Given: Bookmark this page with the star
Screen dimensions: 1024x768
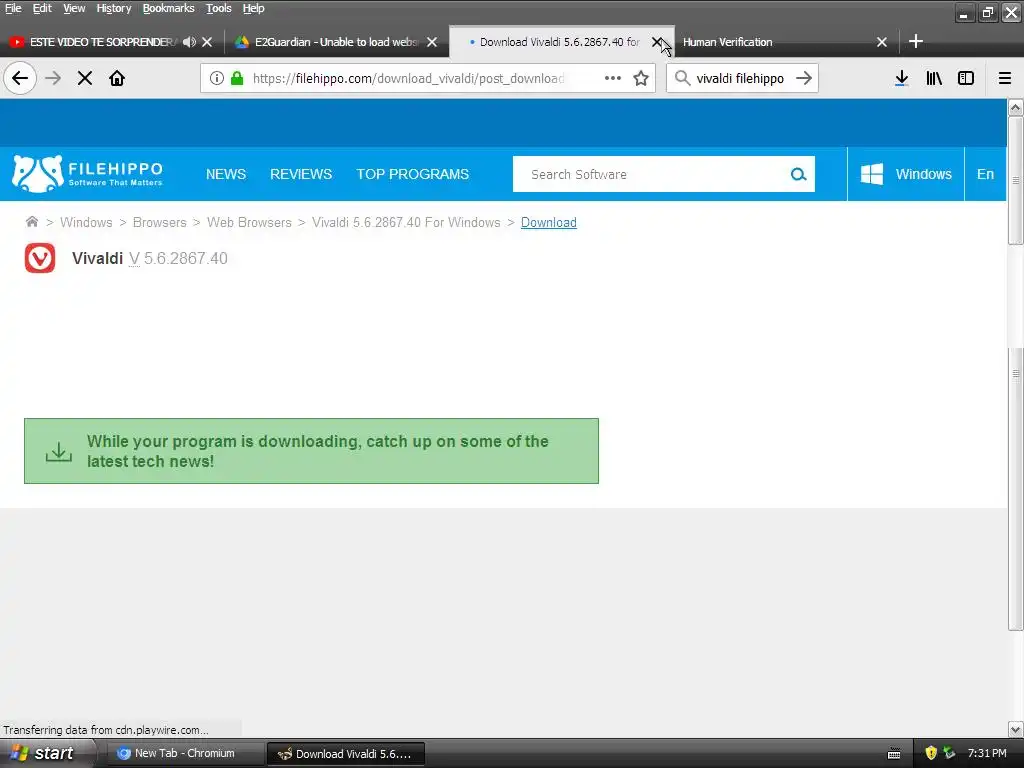Looking at the screenshot, I should point(641,78).
